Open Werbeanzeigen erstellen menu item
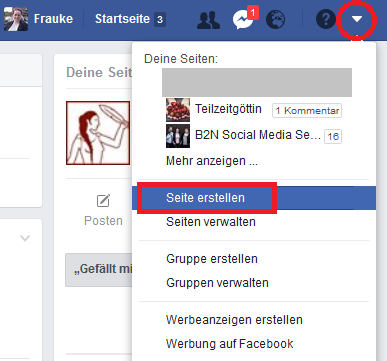Screen dimensions: 387x361 tap(234, 320)
